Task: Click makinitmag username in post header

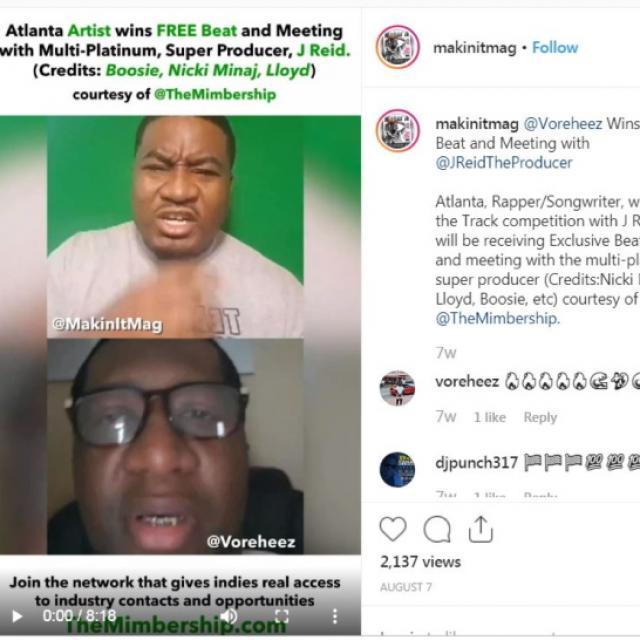Action: (475, 48)
